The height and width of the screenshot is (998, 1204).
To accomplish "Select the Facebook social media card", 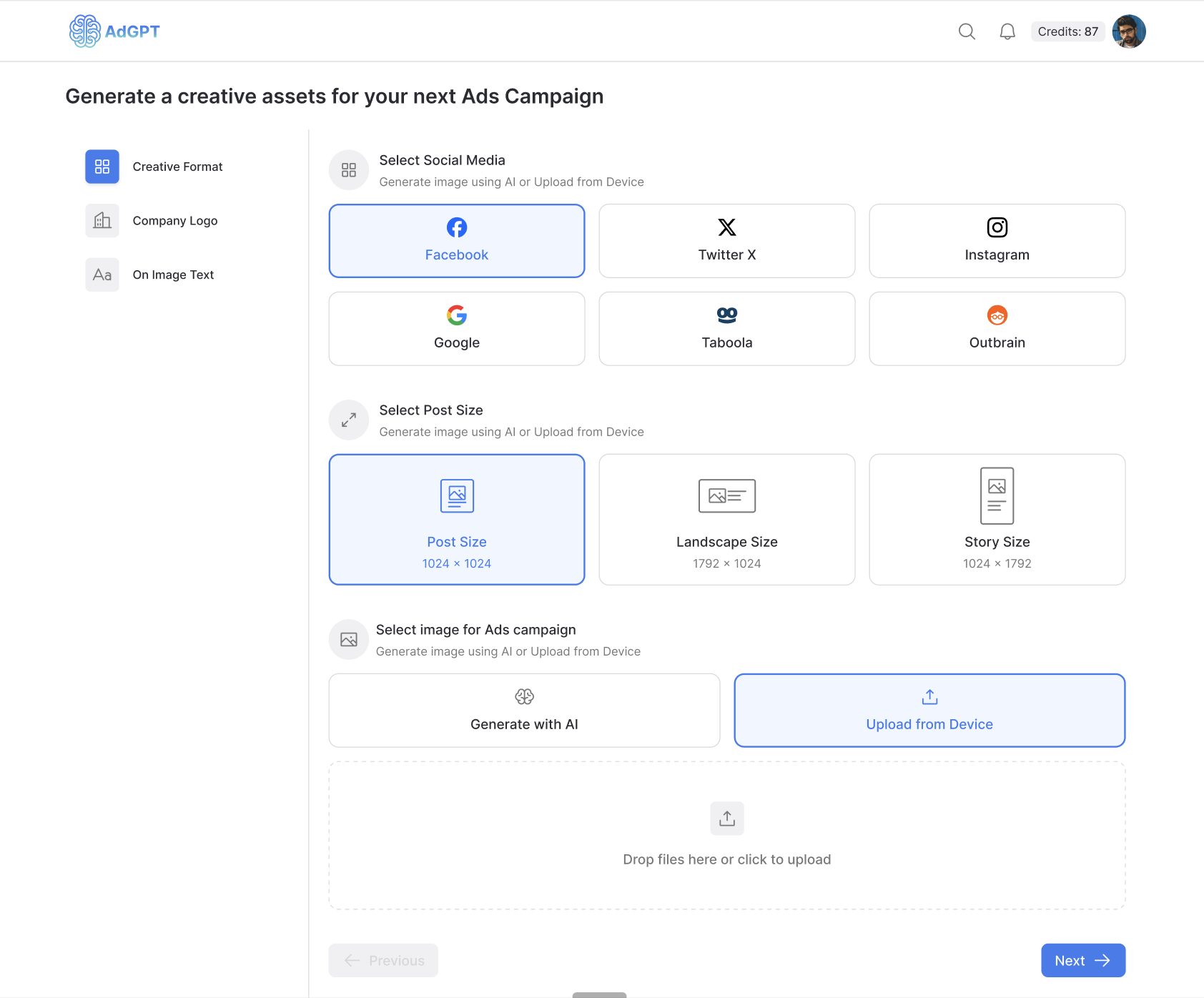I will tap(457, 241).
